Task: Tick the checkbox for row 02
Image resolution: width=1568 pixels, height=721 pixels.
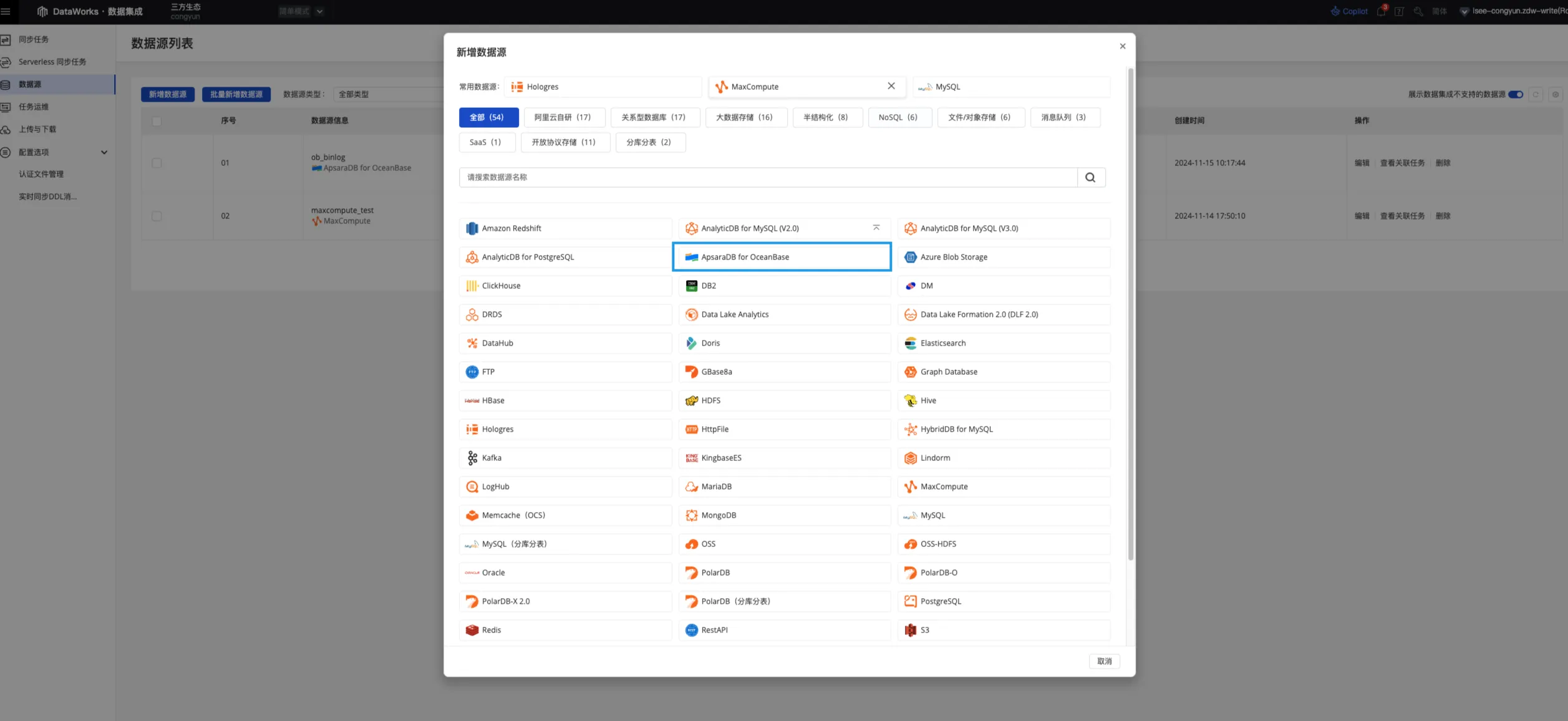Action: [x=157, y=216]
